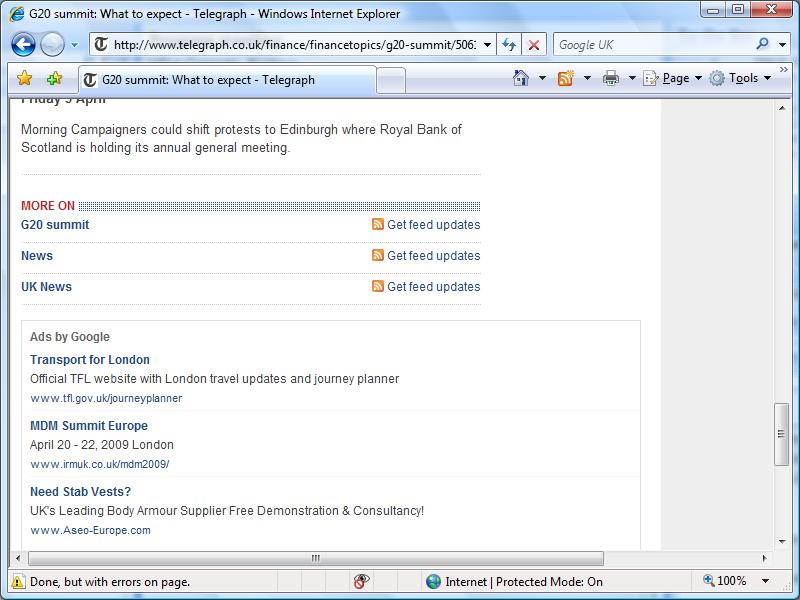Click in the Google UK search box
The height and width of the screenshot is (600, 800).
(650, 45)
